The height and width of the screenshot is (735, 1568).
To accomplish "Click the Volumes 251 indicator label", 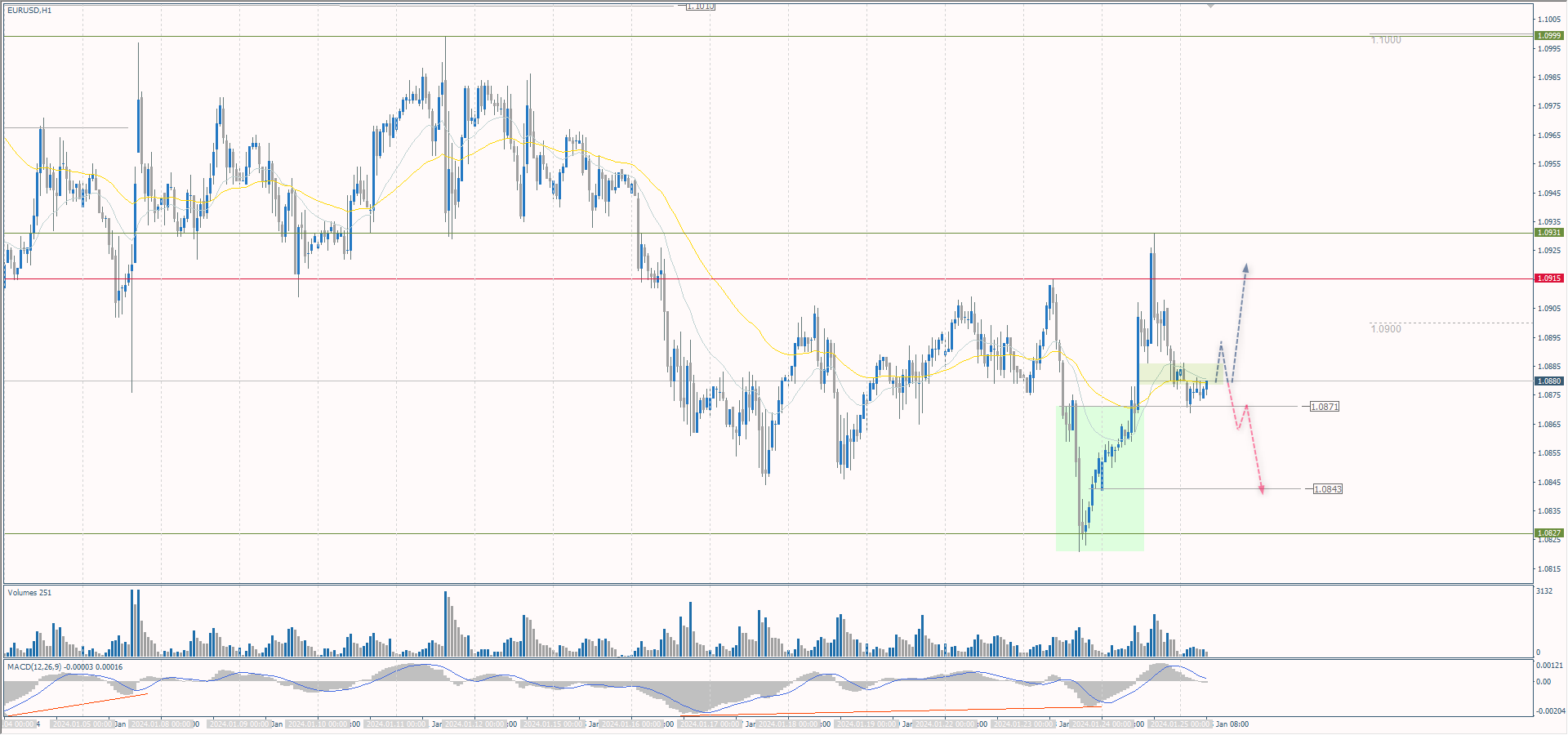I will pyautogui.click(x=29, y=593).
